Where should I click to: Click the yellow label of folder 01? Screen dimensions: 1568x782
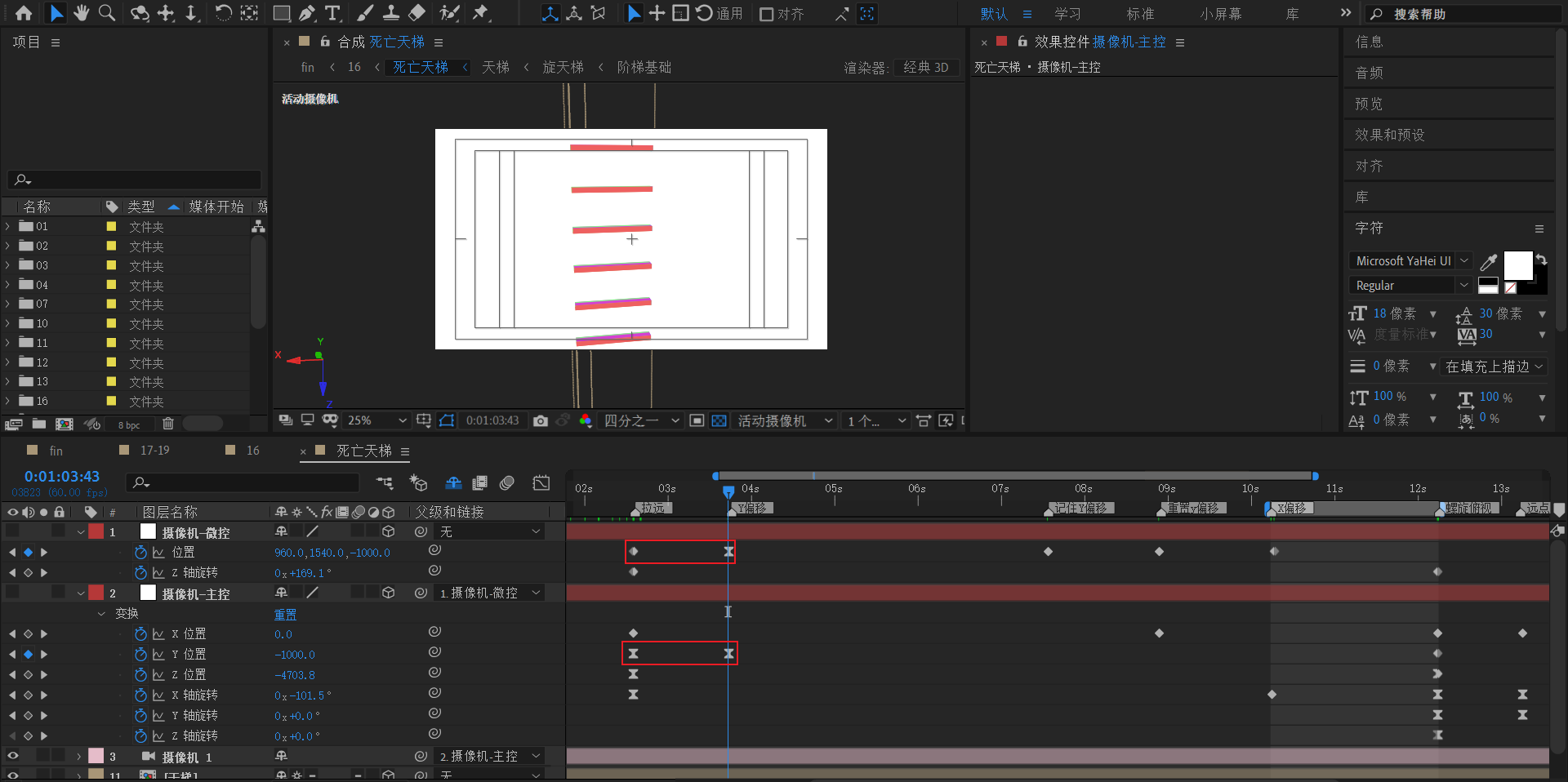click(111, 226)
